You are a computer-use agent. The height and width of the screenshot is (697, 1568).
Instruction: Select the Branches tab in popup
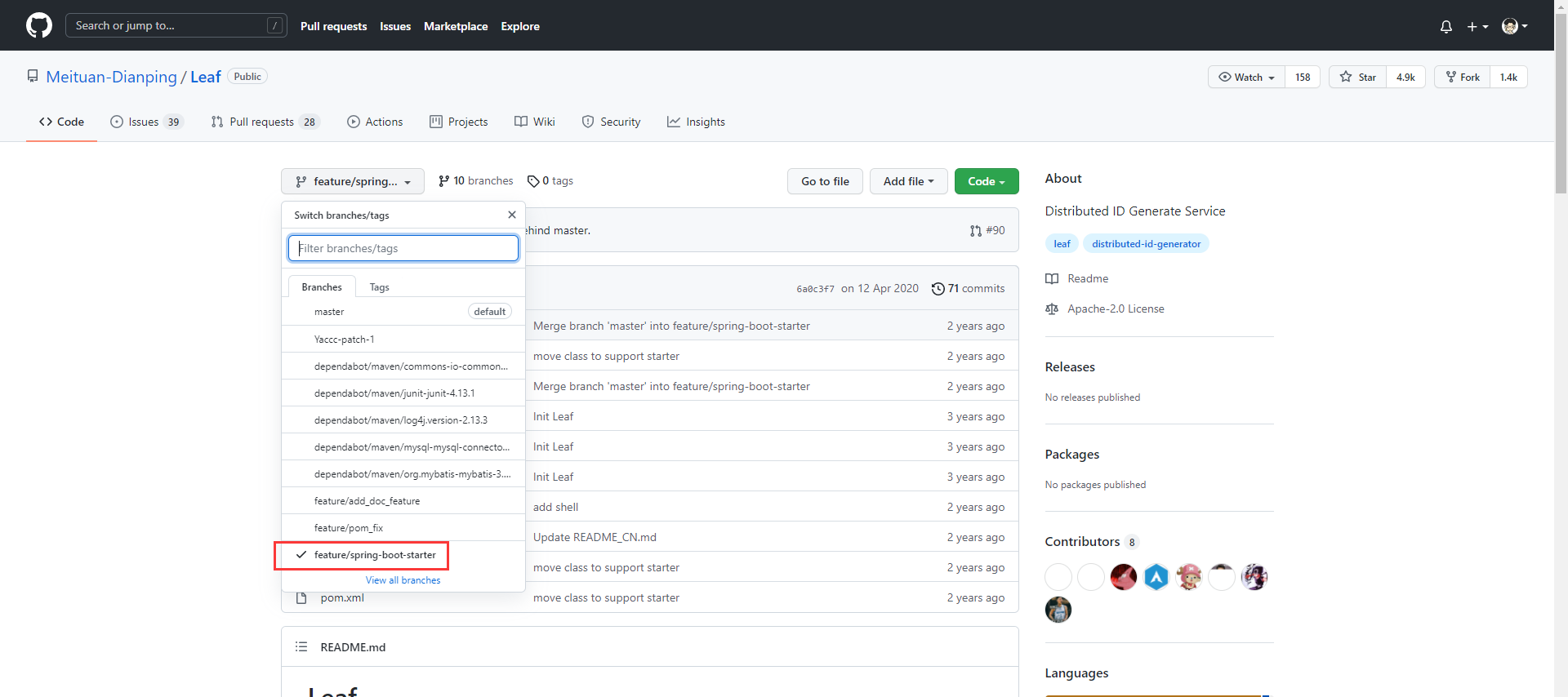point(322,286)
